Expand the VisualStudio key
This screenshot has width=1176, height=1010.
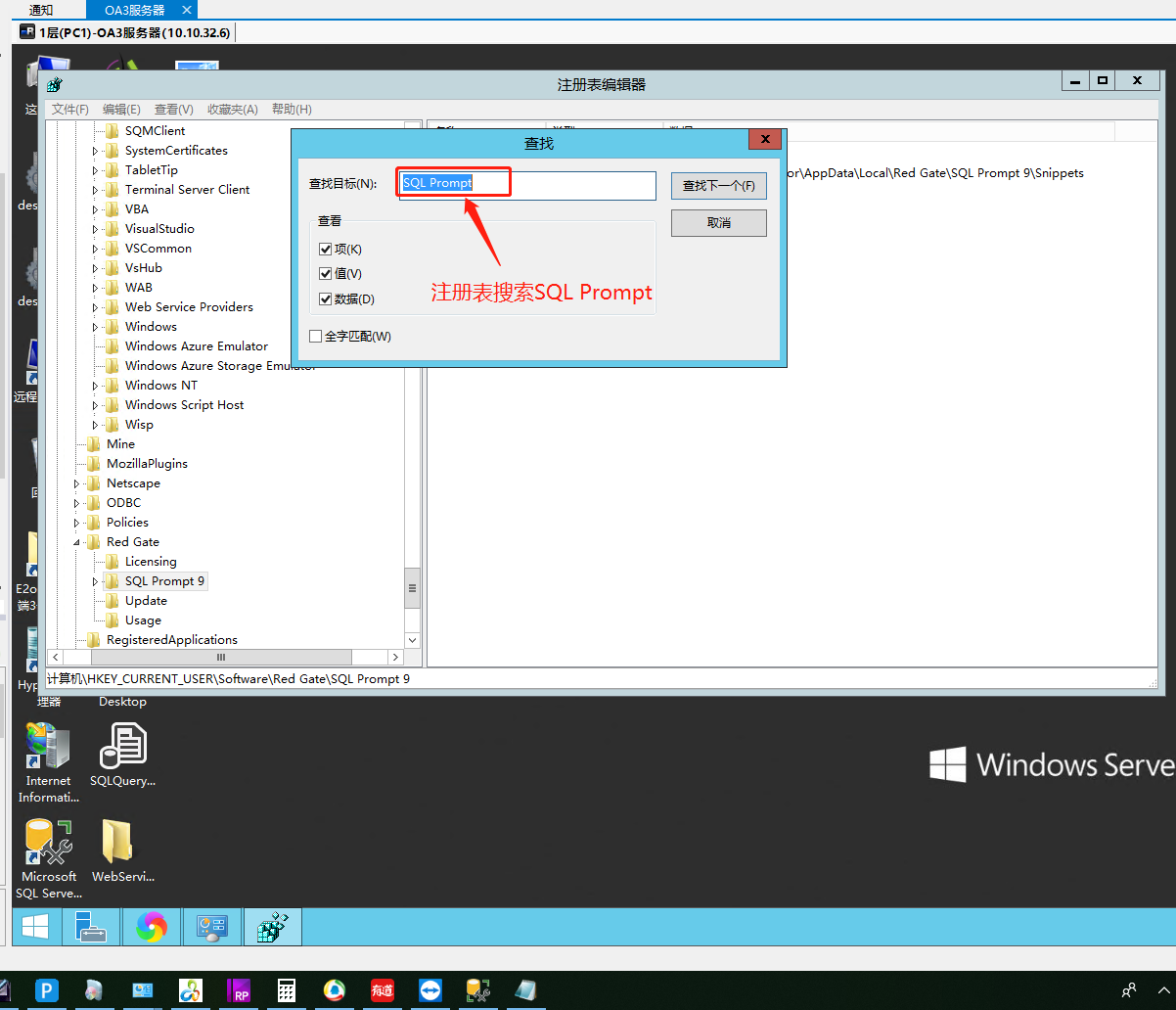95,229
